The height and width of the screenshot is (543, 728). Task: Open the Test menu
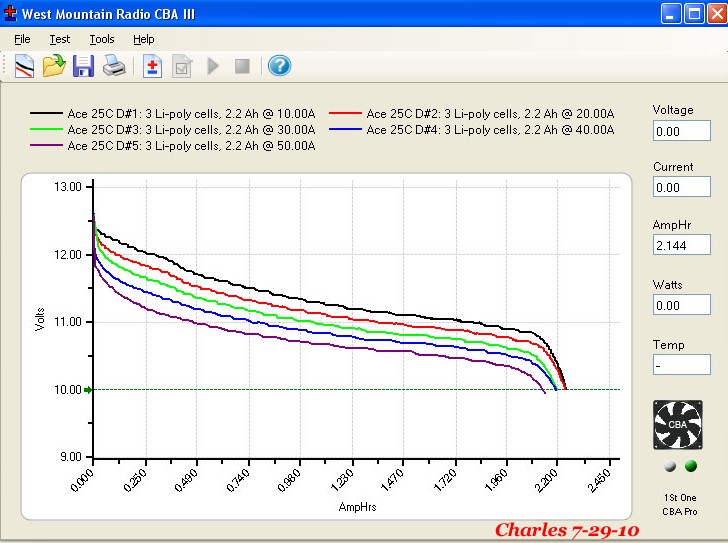point(59,39)
